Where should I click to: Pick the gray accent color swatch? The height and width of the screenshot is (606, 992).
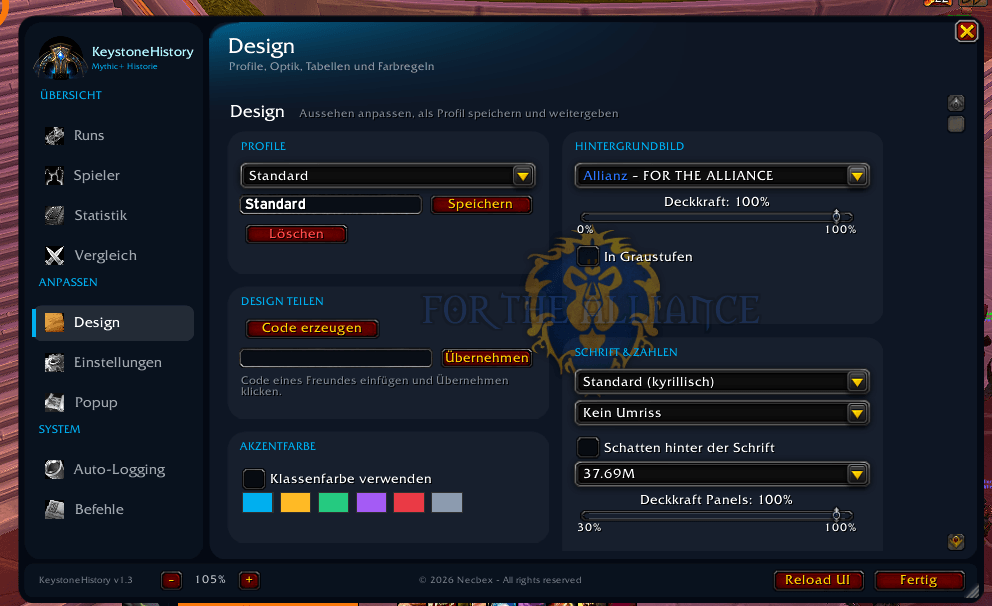447,502
